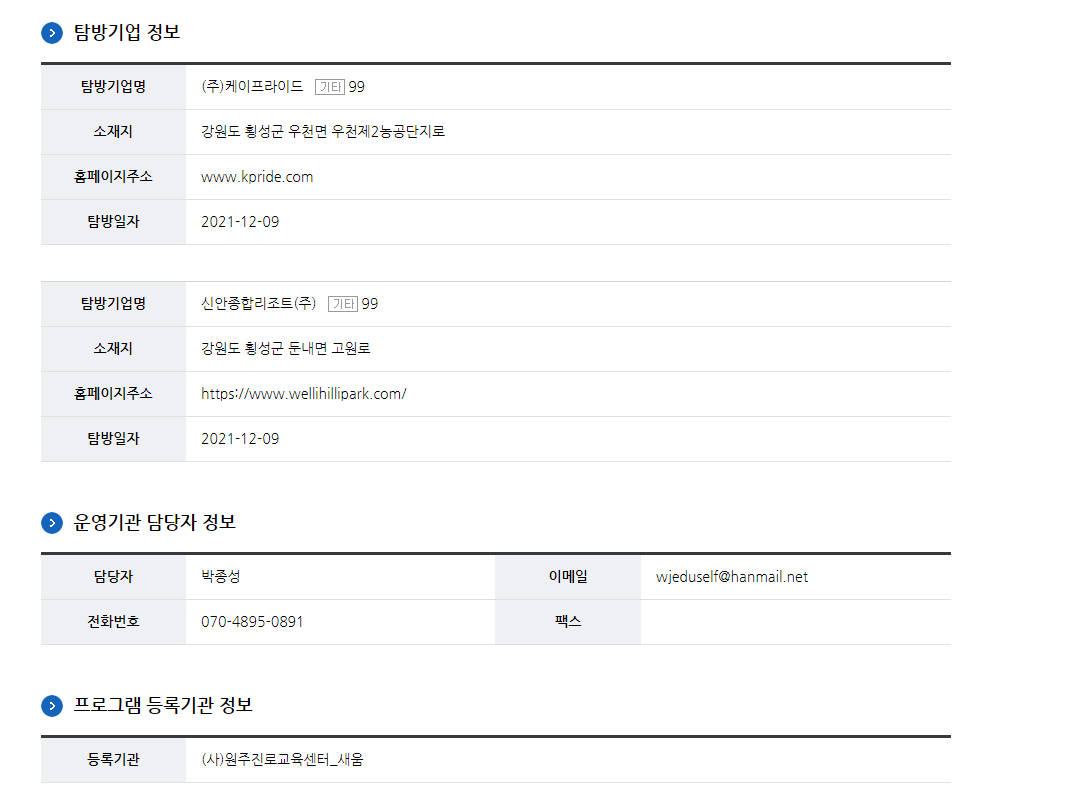
Task: Click the 기타 badge next to (주)케이프라이드
Action: (330, 87)
